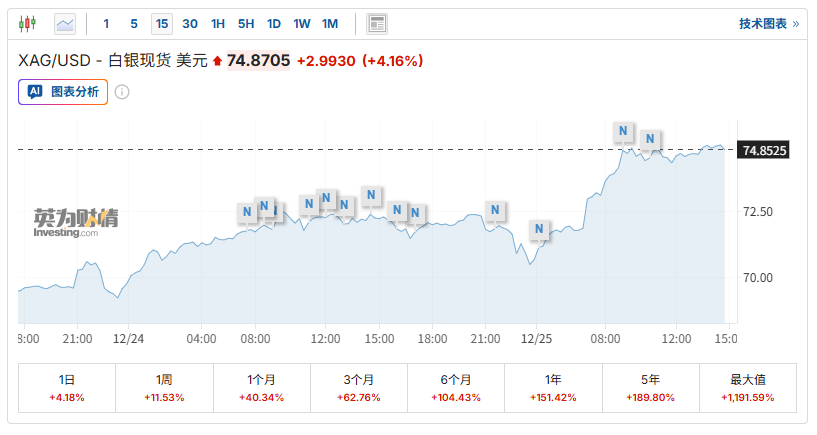Open the 1日 range tab
This screenshot has height=435, width=817.
pyautogui.click(x=67, y=388)
